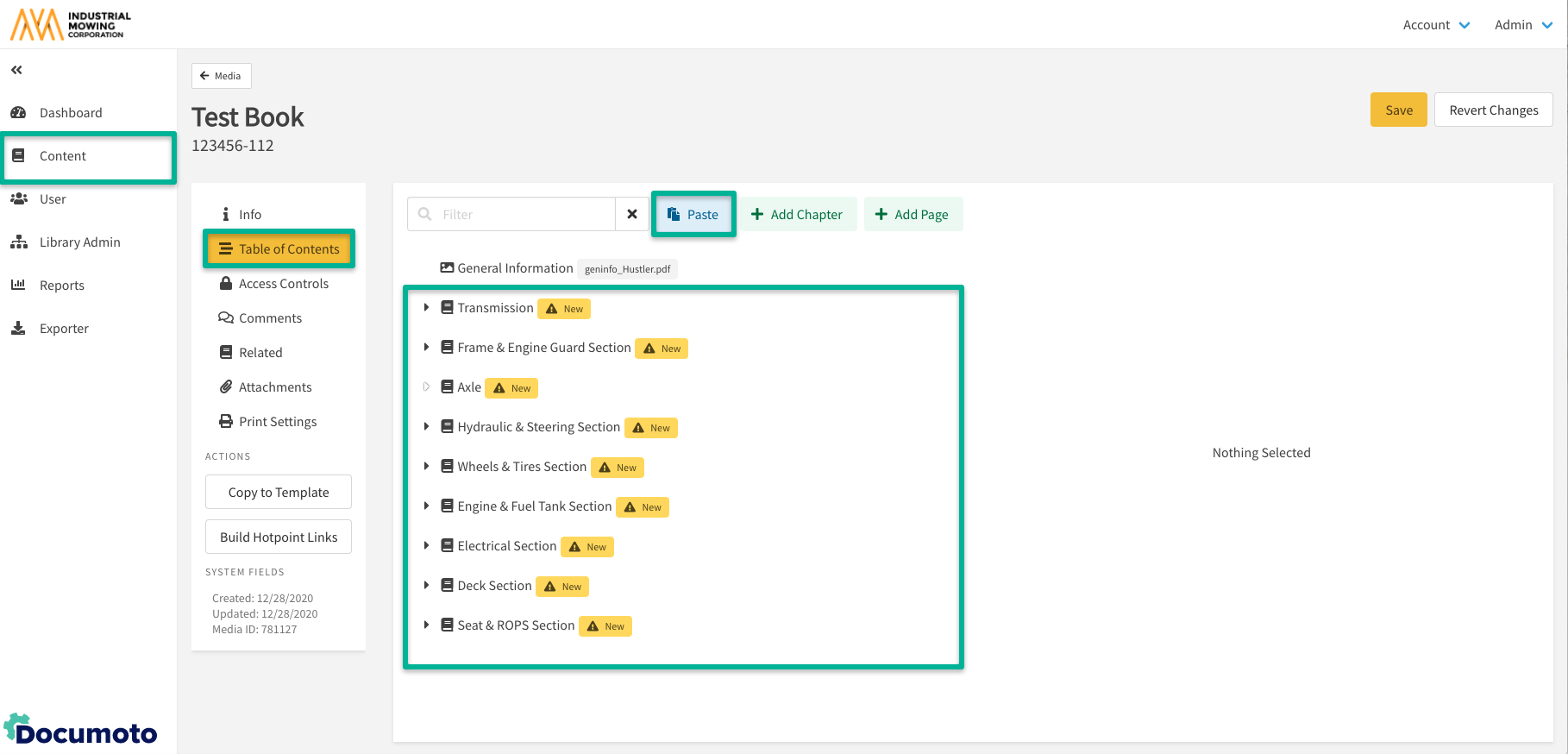
Task: Click the General Information page image icon
Action: pos(447,268)
